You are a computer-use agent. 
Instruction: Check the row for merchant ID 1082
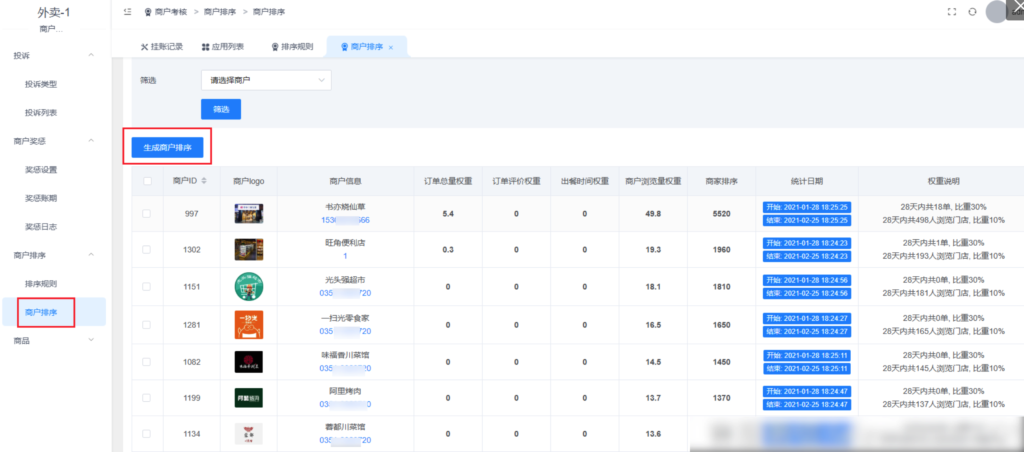click(146, 362)
